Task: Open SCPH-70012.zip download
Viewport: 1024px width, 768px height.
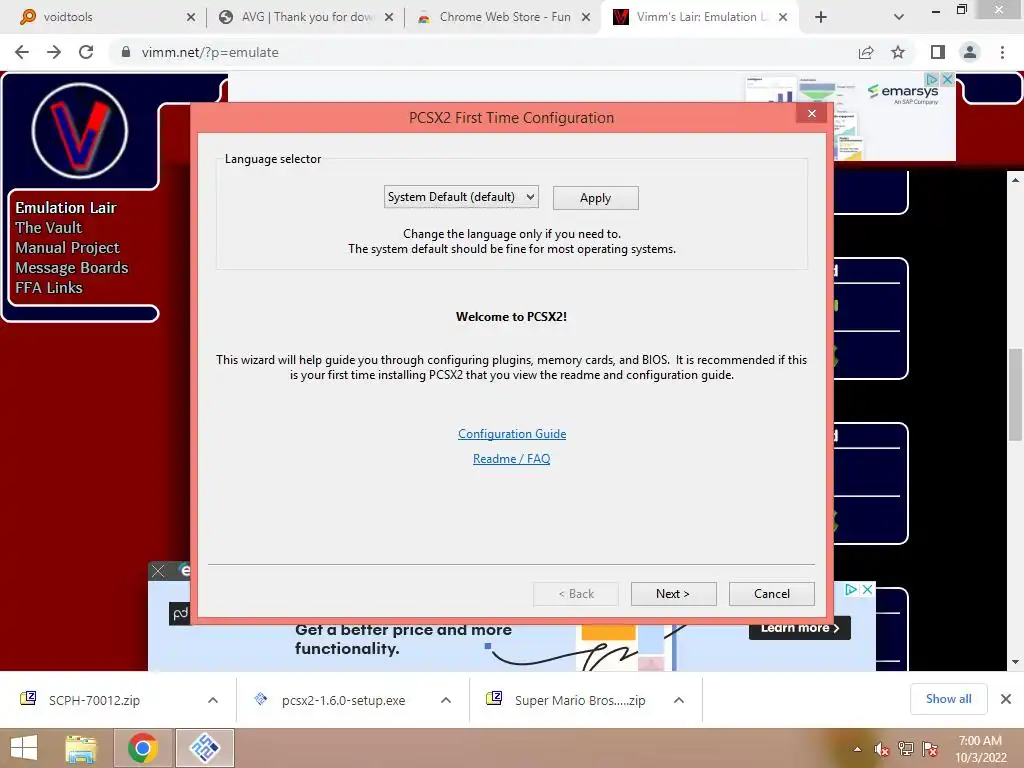Action: point(95,700)
